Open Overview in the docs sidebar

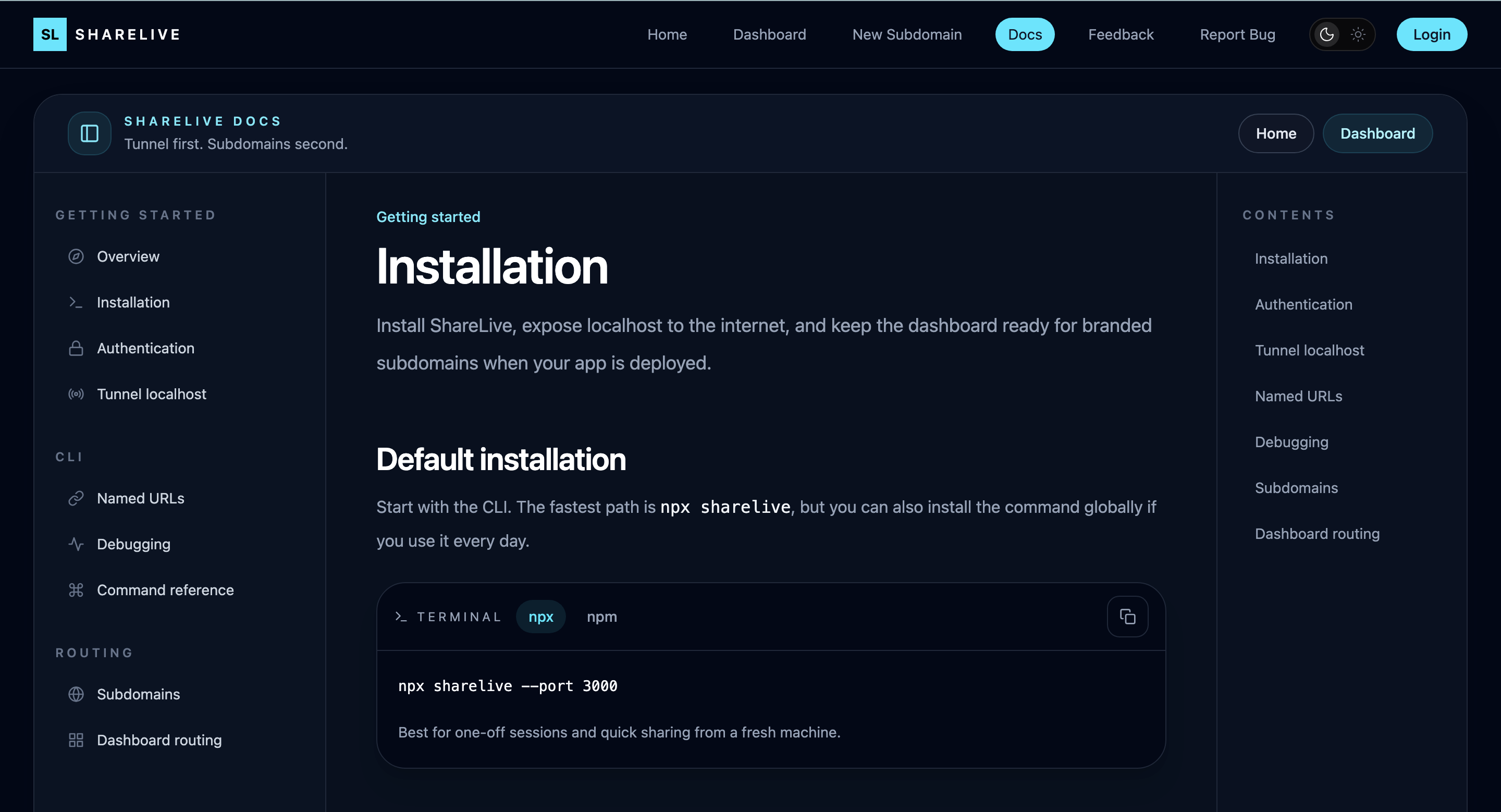pos(179,256)
